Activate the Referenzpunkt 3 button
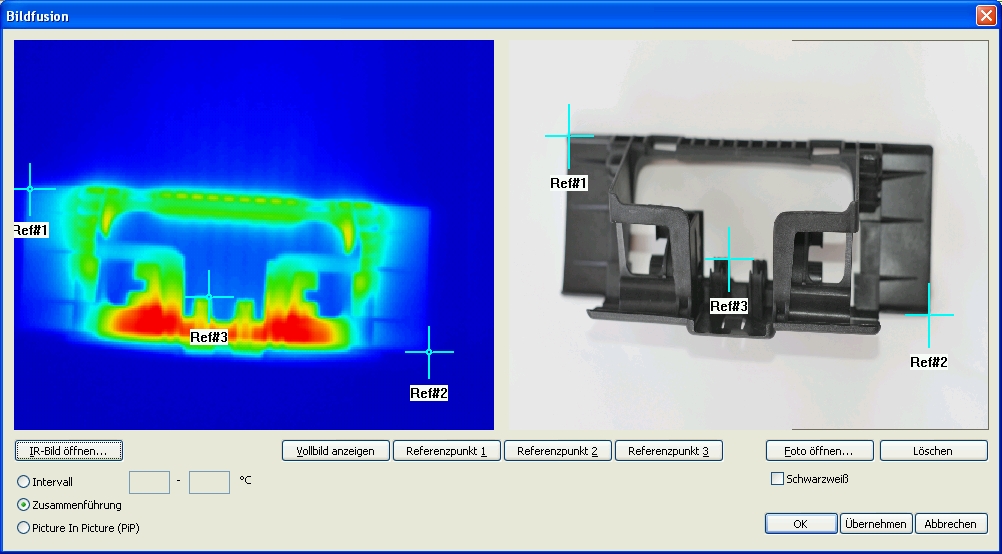This screenshot has height=554, width=1002. [668, 451]
